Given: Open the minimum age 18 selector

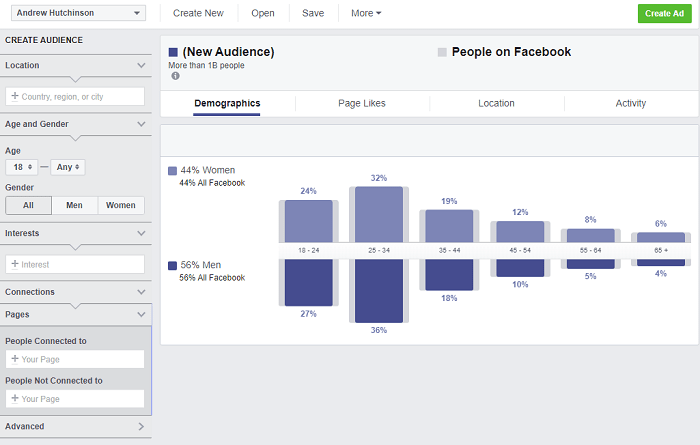Looking at the screenshot, I should 21,167.
